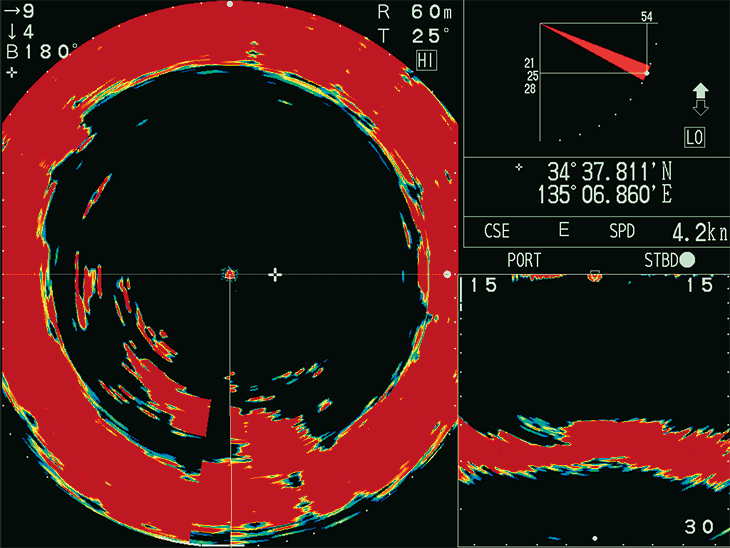Click the range marker dot at right sonar edge
Image resolution: width=730 pixels, height=548 pixels.
tap(447, 274)
